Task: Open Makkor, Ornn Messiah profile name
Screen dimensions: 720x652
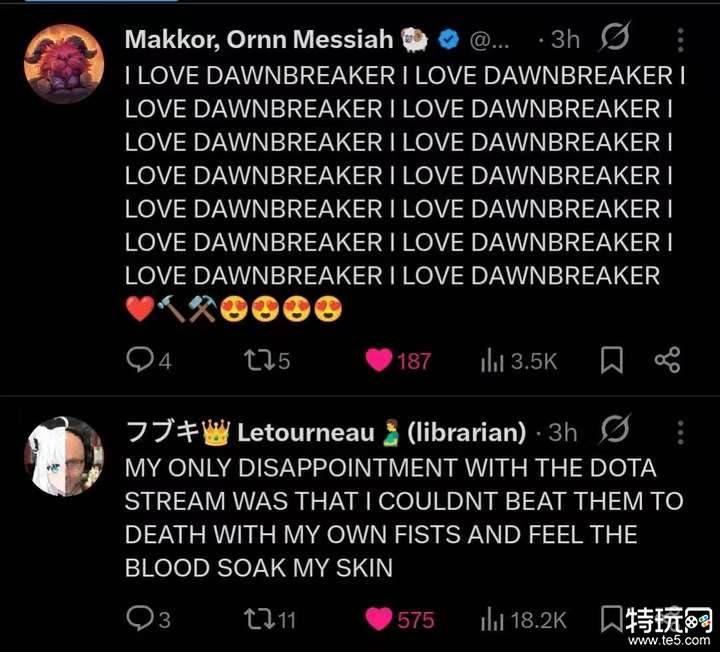Action: point(259,39)
